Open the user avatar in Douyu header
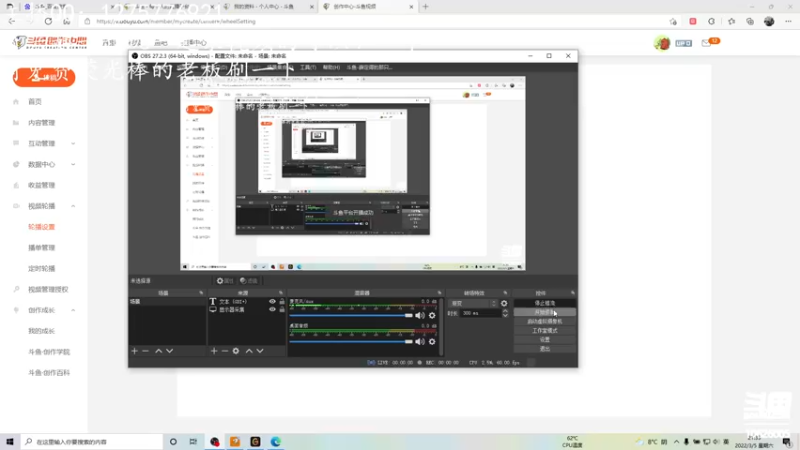The width and height of the screenshot is (800, 450). (662, 43)
